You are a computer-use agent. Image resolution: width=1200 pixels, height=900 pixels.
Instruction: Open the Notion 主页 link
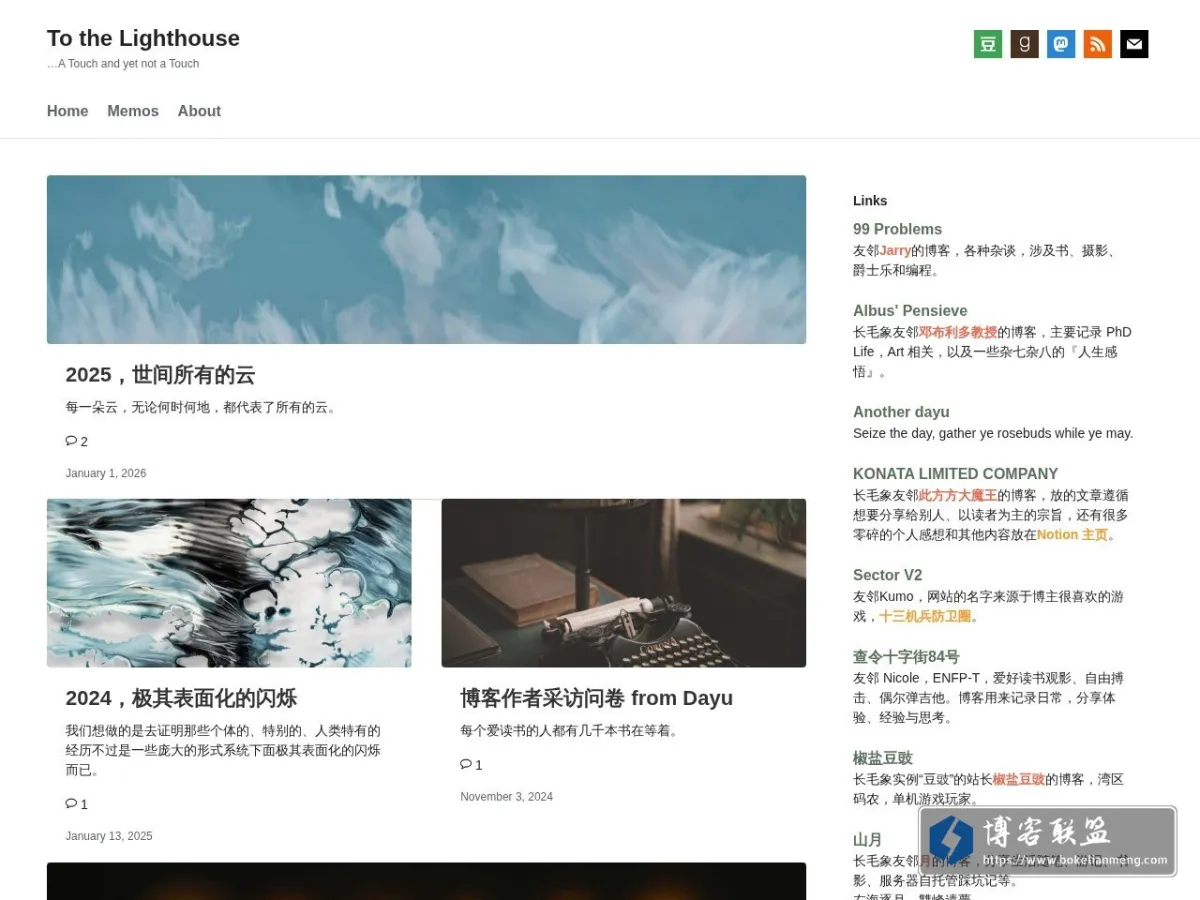(1072, 535)
